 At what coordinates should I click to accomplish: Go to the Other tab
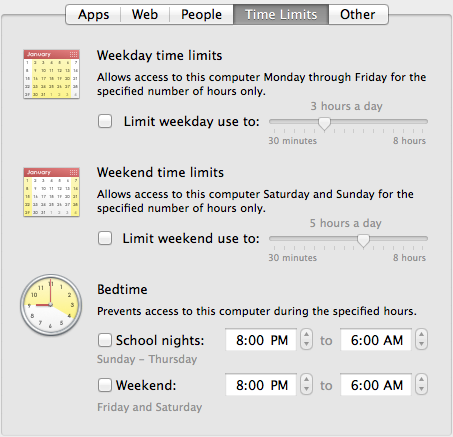[x=358, y=14]
